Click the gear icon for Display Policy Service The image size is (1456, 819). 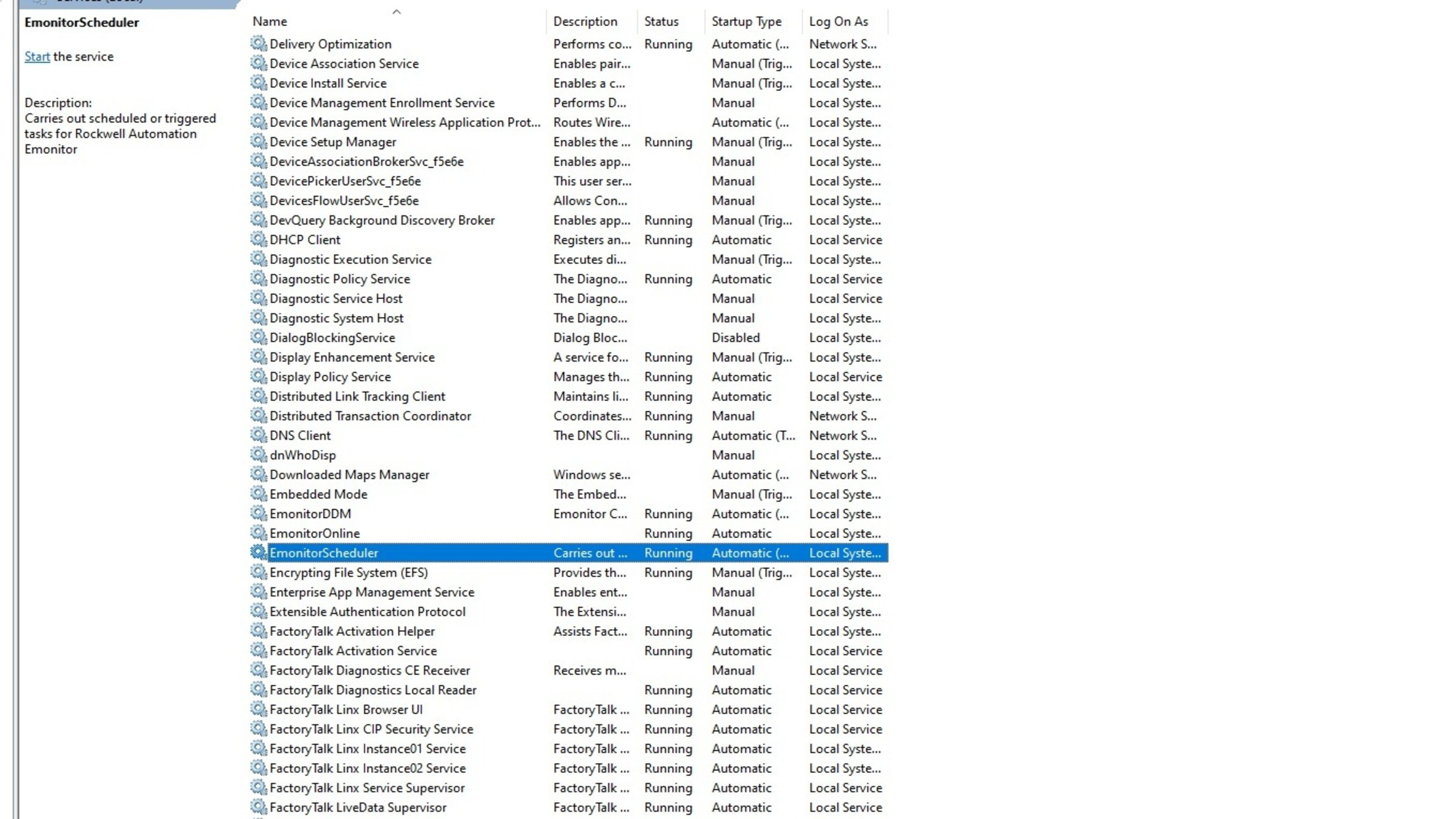click(x=258, y=376)
